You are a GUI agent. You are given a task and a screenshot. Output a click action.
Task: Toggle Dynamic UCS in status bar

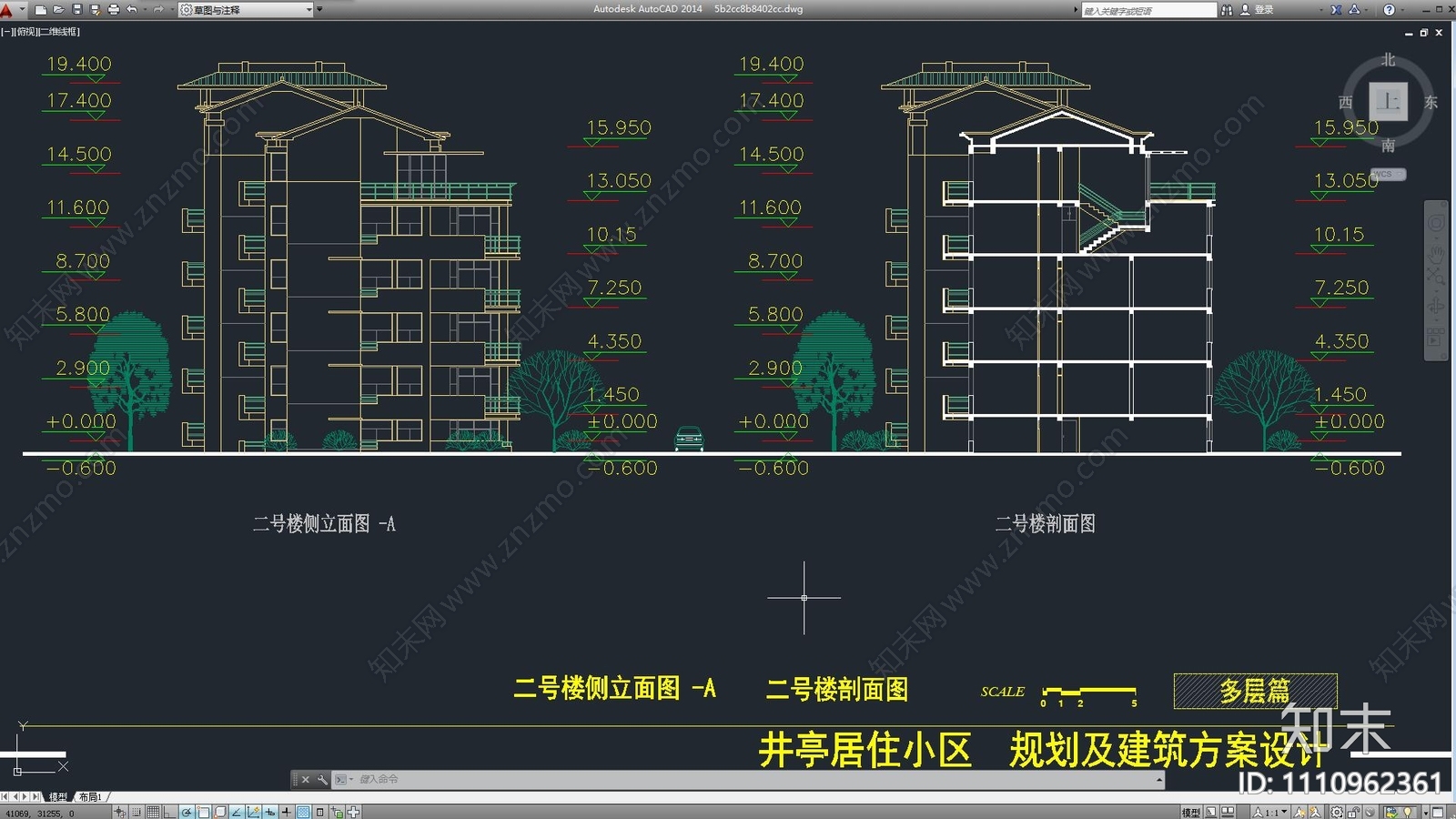[x=254, y=812]
